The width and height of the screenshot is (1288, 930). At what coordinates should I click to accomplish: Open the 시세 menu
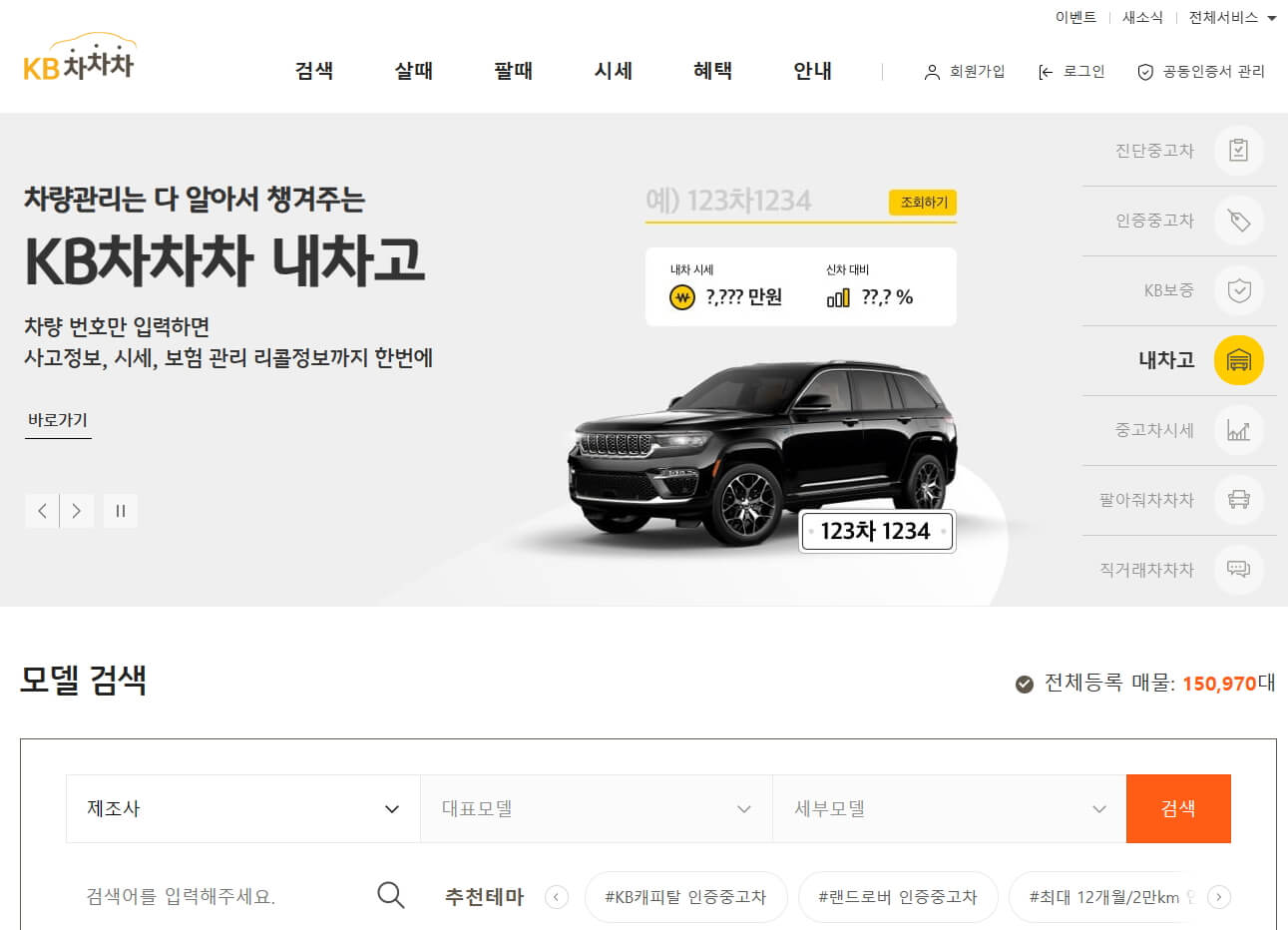point(614,71)
